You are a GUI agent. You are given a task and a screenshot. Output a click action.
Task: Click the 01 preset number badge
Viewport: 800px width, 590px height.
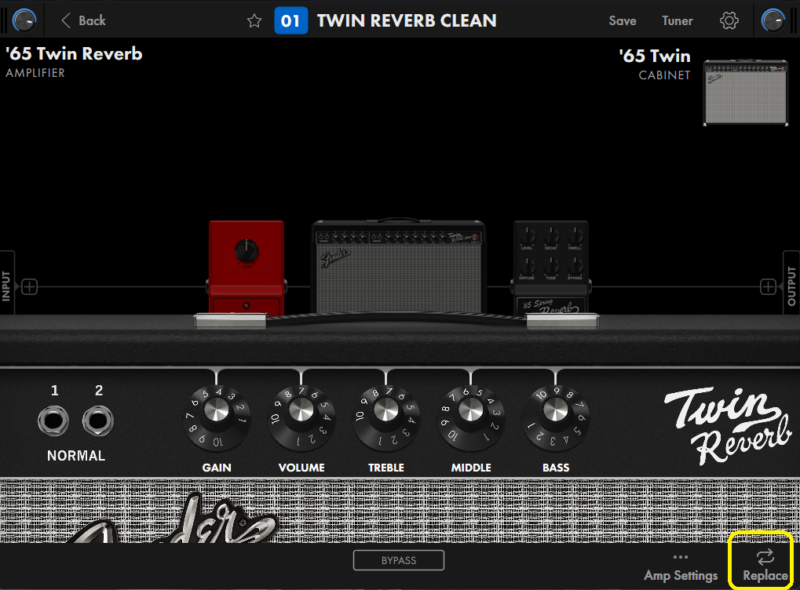[290, 21]
